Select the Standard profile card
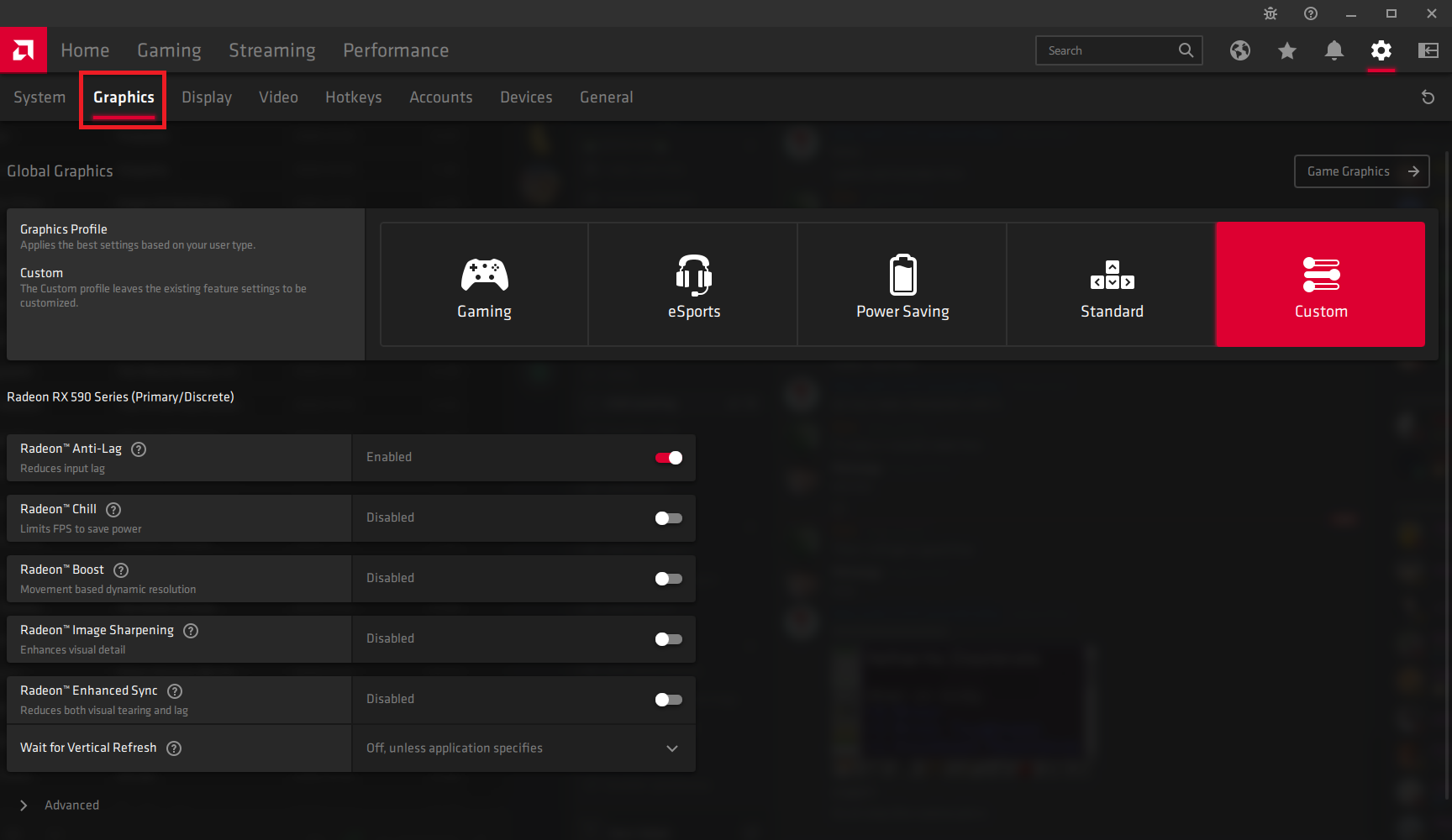 (1112, 284)
